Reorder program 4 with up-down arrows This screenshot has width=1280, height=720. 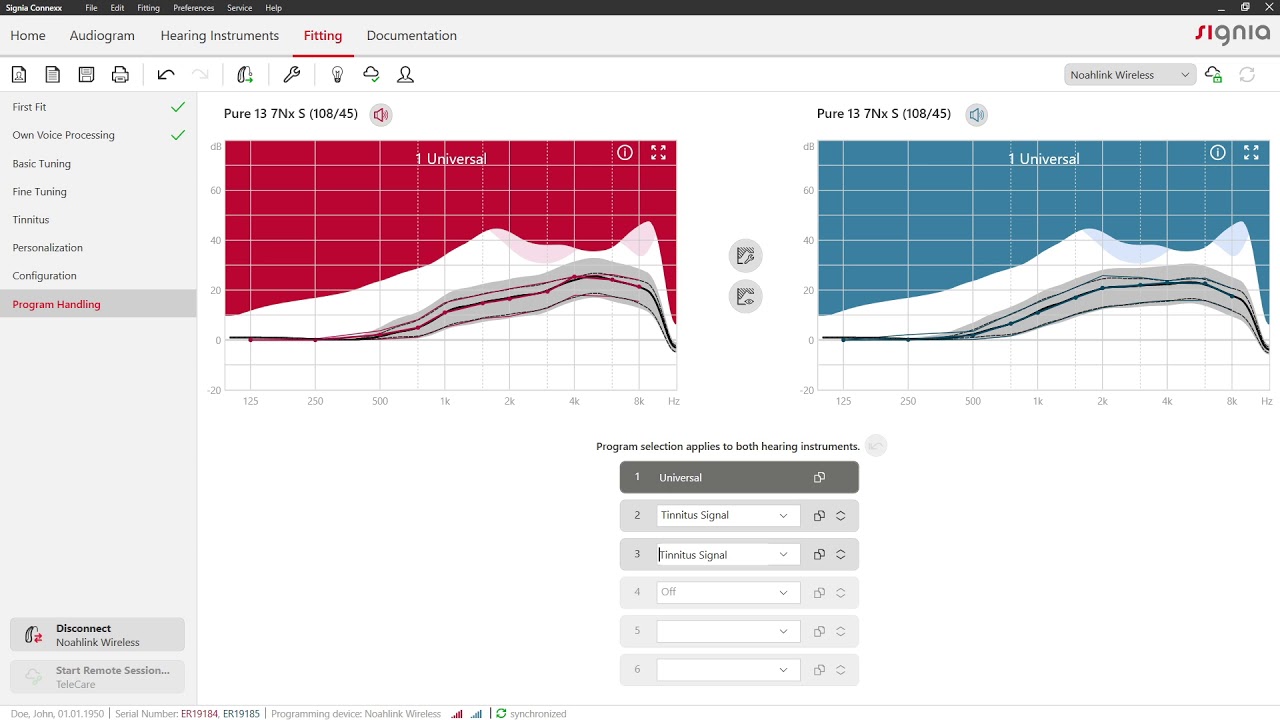(841, 593)
